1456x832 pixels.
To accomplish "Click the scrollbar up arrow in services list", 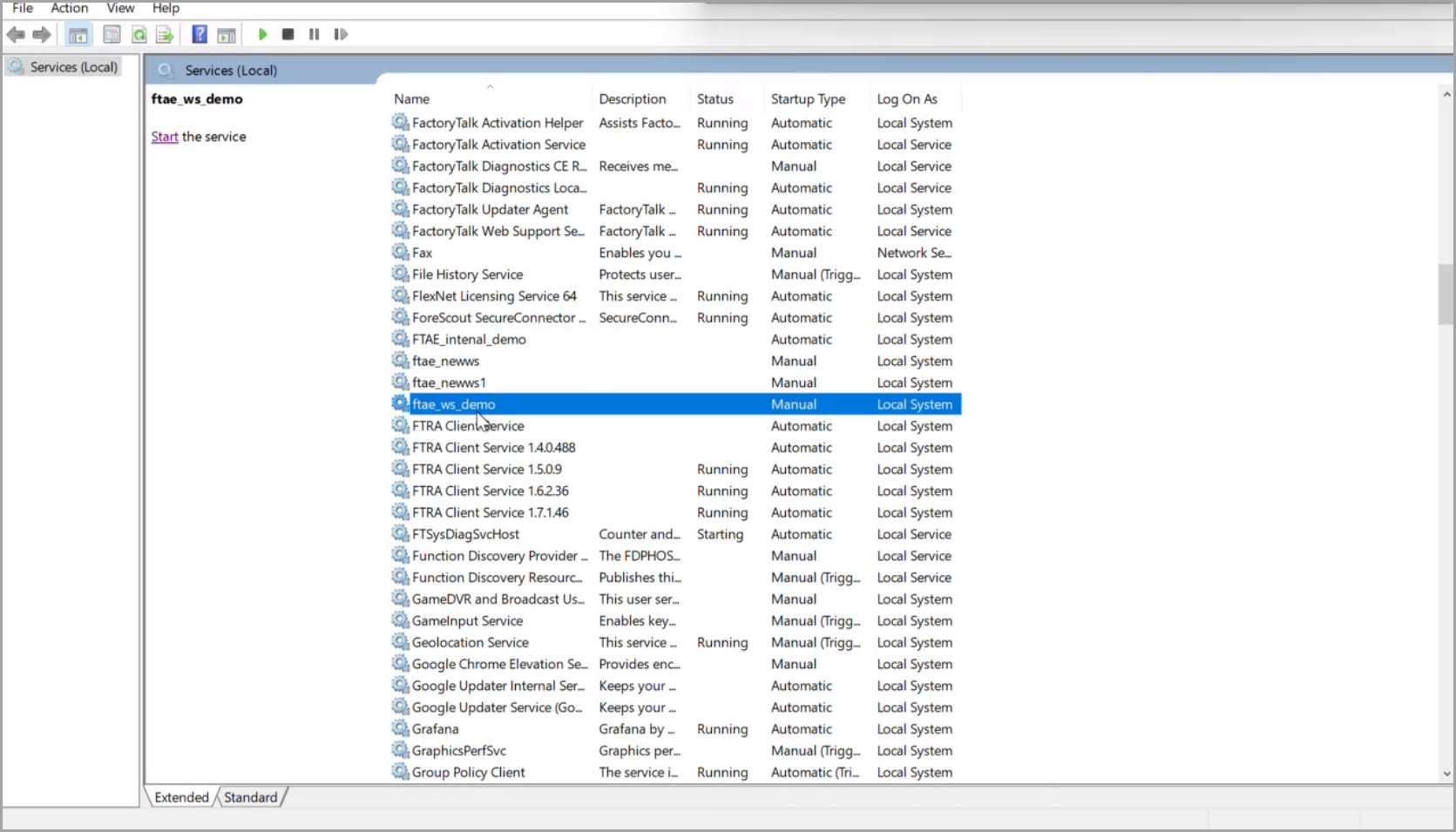I will (1446, 94).
